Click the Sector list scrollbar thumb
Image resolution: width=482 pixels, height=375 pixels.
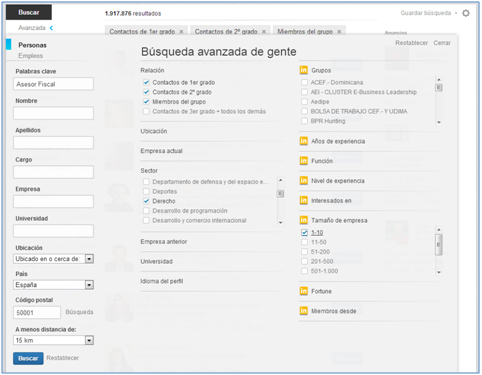click(x=281, y=194)
